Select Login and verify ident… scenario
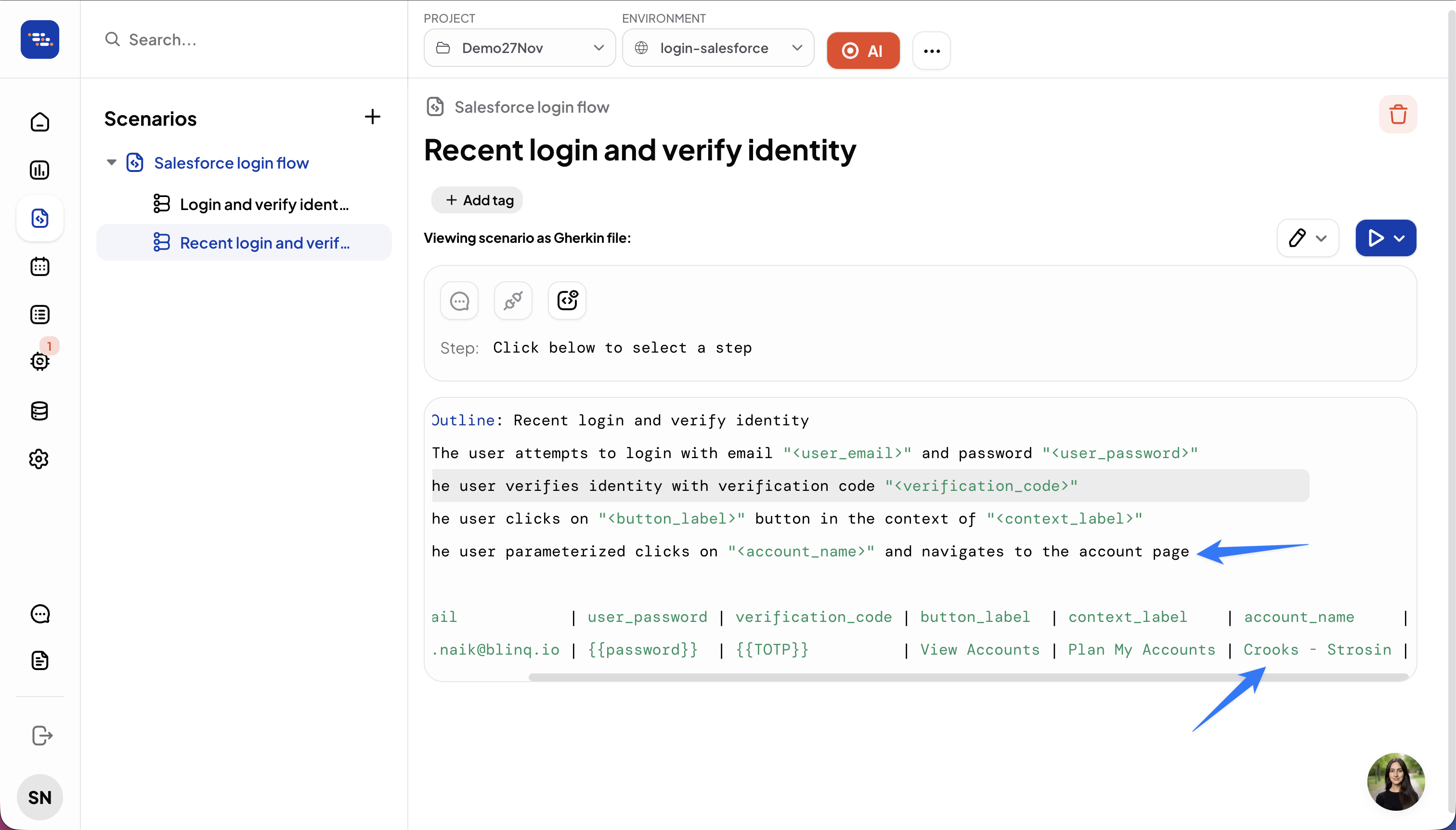This screenshot has width=1456, height=830. 264,204
